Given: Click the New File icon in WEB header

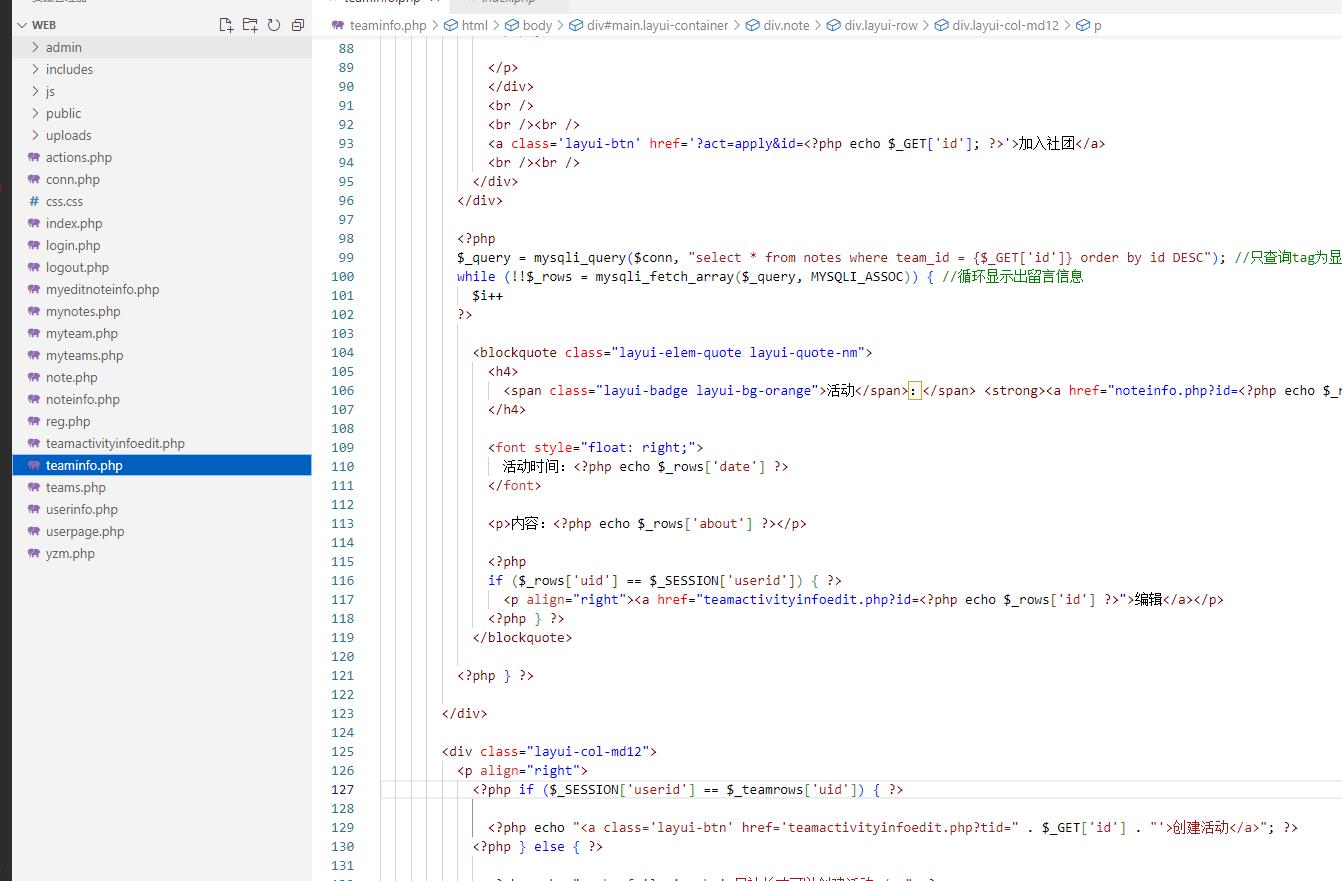Looking at the screenshot, I should [226, 25].
